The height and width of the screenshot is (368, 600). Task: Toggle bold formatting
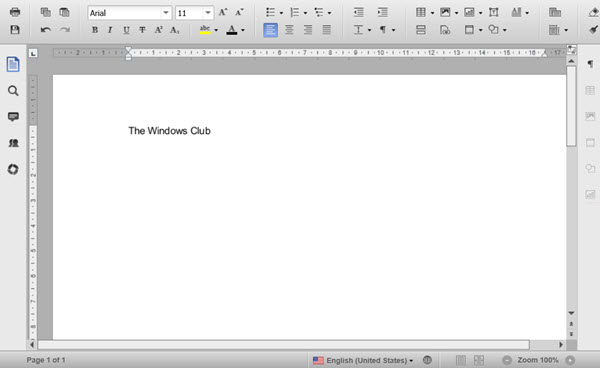coord(95,30)
